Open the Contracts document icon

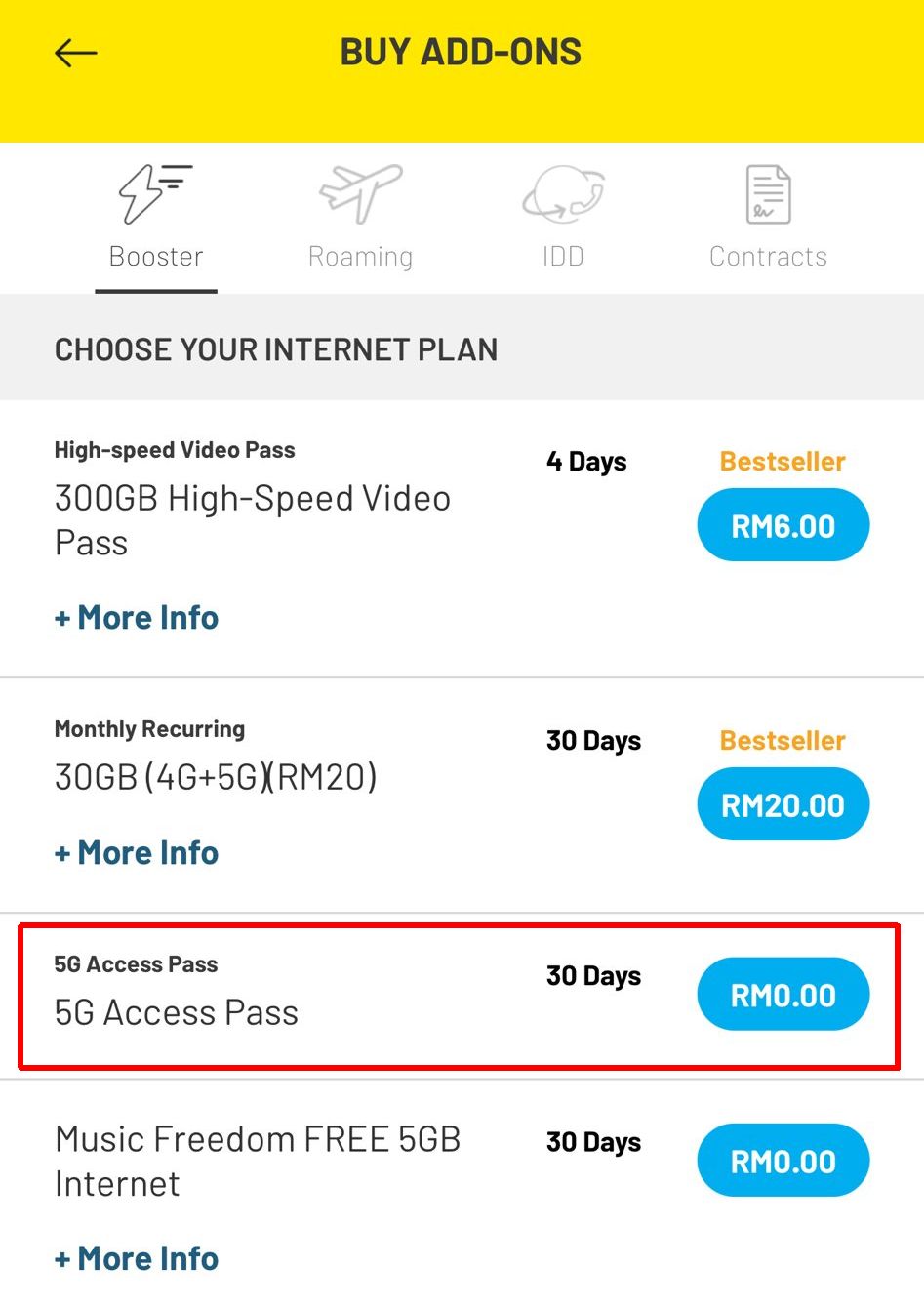click(x=768, y=193)
